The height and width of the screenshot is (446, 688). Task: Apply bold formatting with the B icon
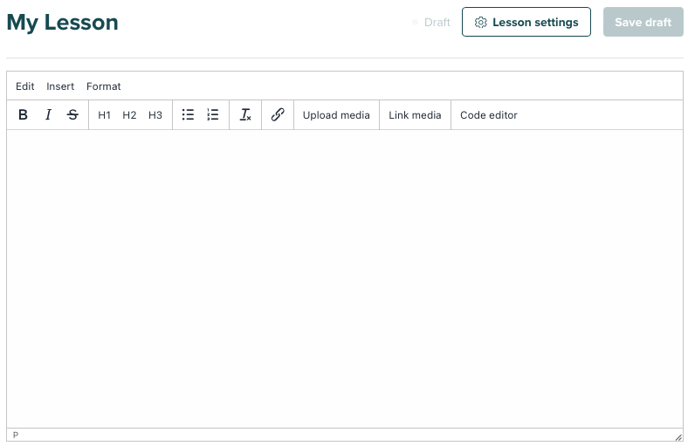[23, 115]
